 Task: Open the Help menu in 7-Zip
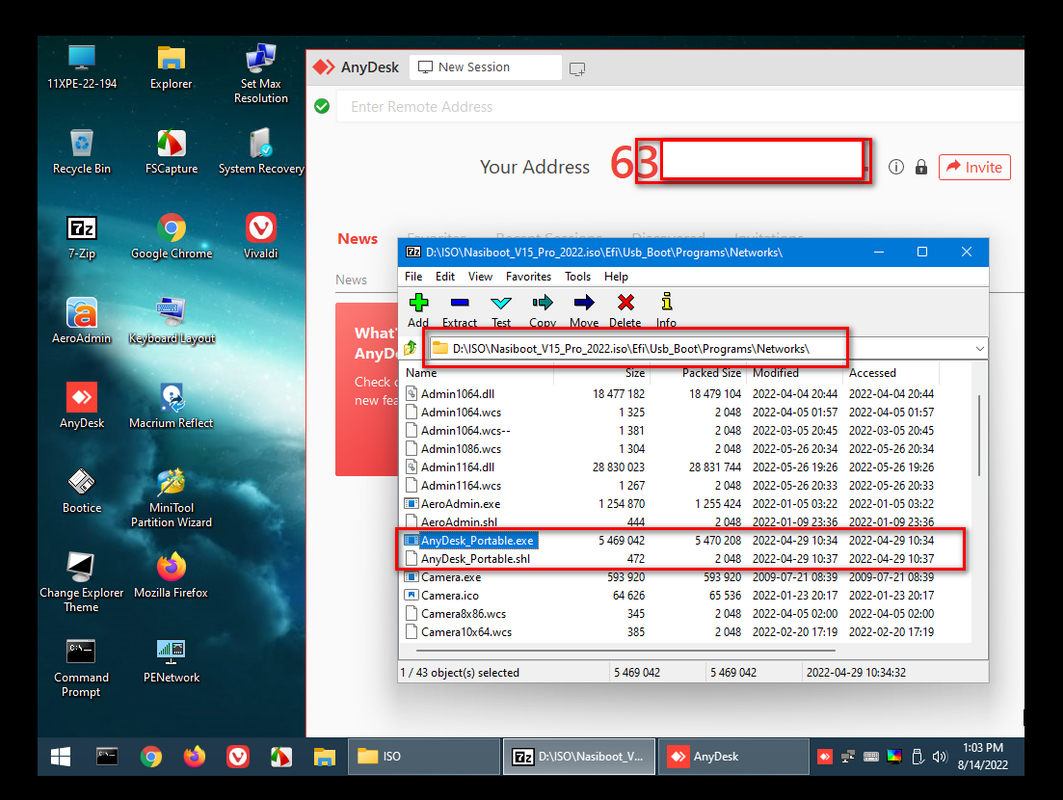616,277
